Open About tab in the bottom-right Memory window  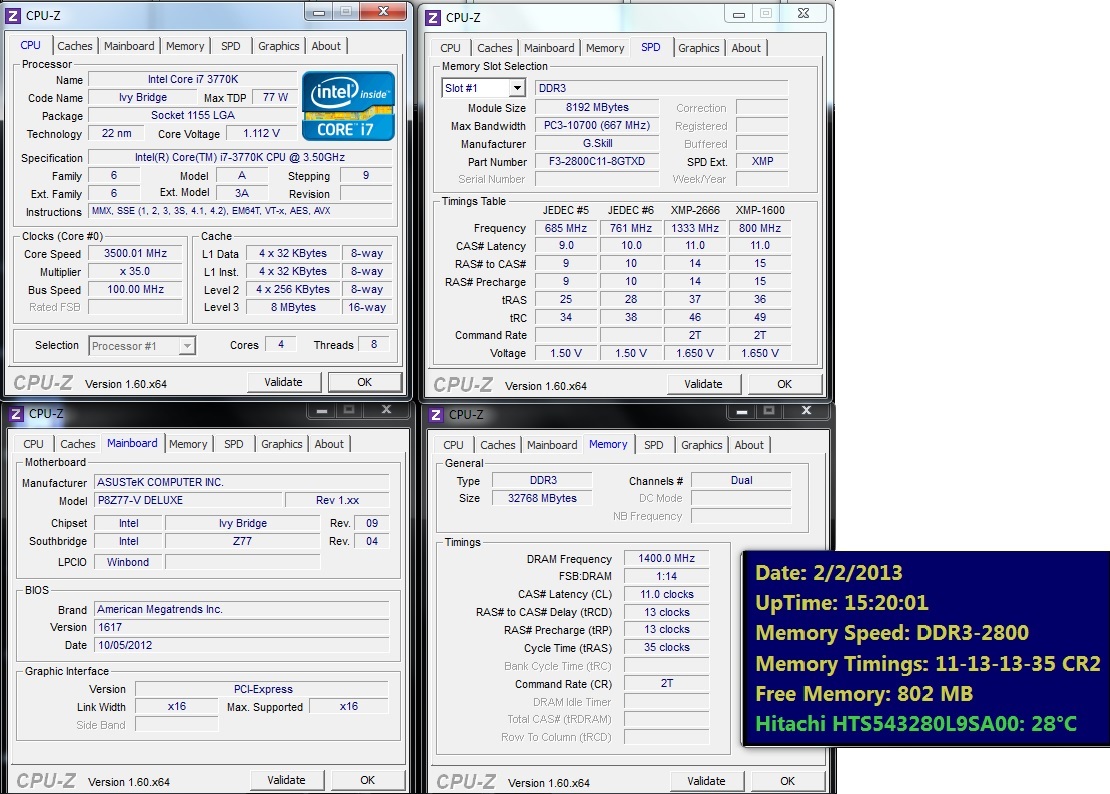point(749,445)
